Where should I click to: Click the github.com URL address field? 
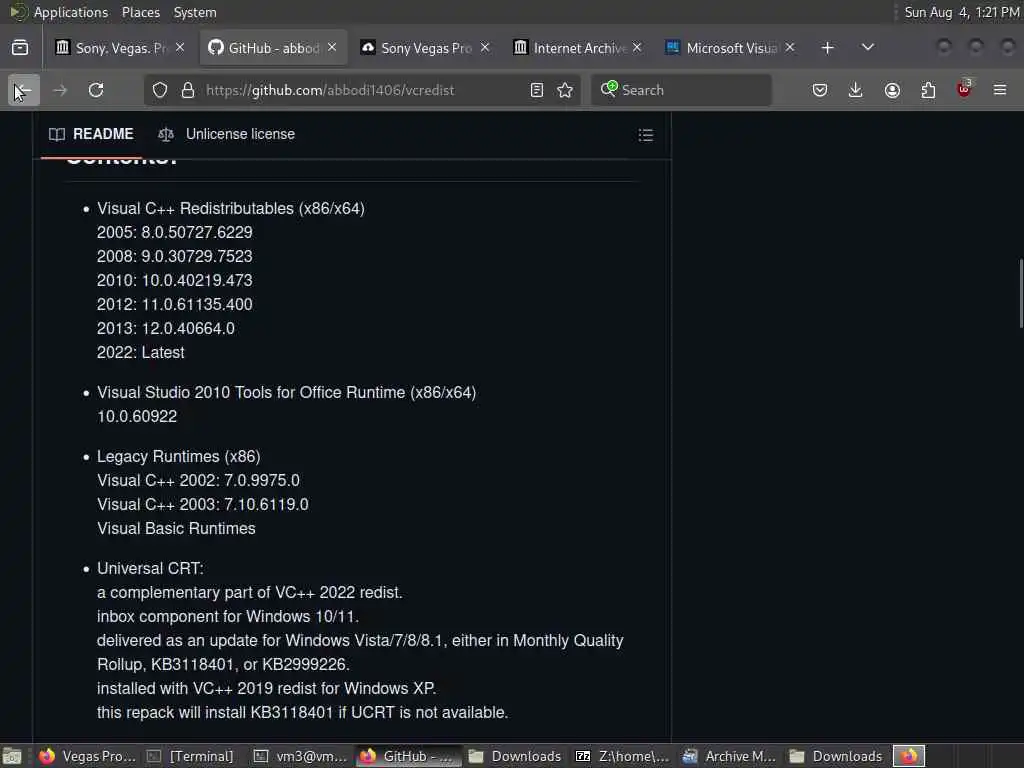[x=362, y=90]
